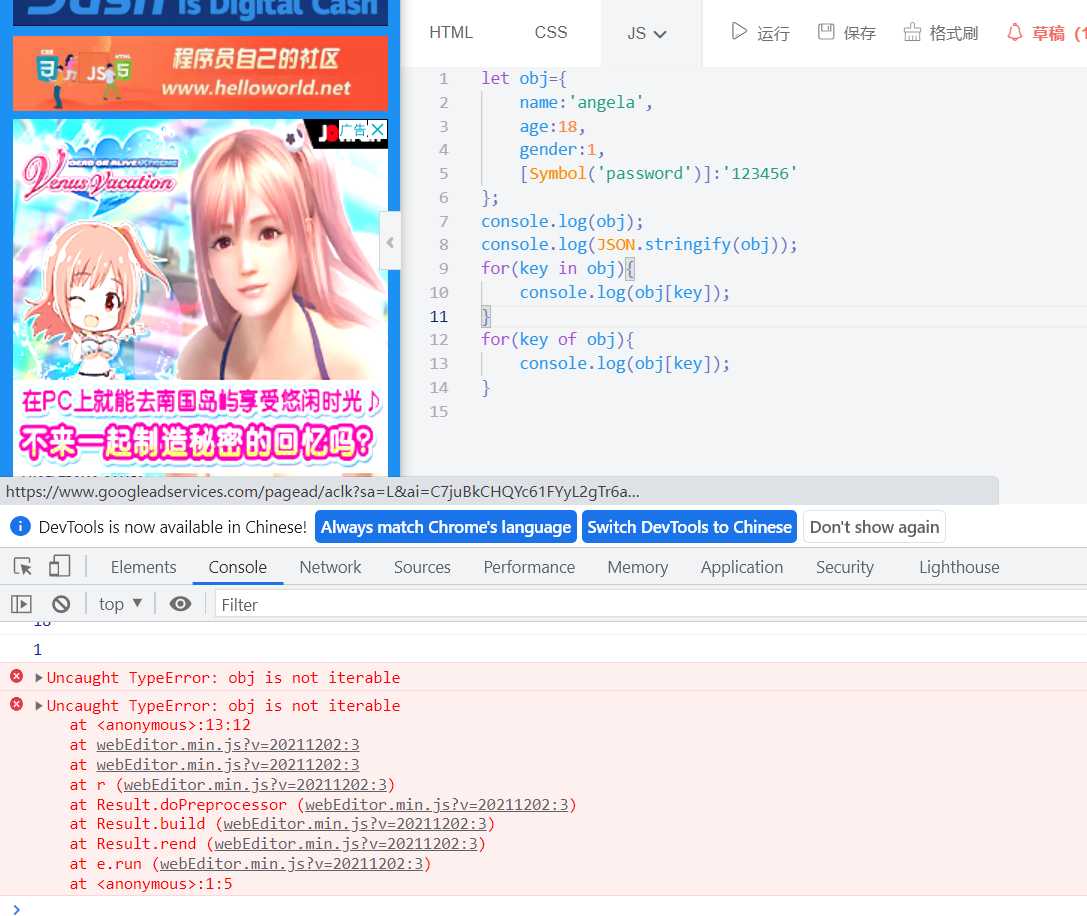Open the top JavaScript context dropdown
Screen dimensions: 1087x916
pos(121,604)
